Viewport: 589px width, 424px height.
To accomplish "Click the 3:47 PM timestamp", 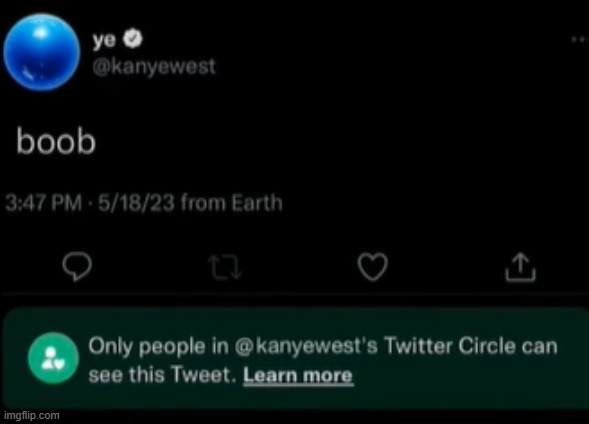I will click(44, 203).
